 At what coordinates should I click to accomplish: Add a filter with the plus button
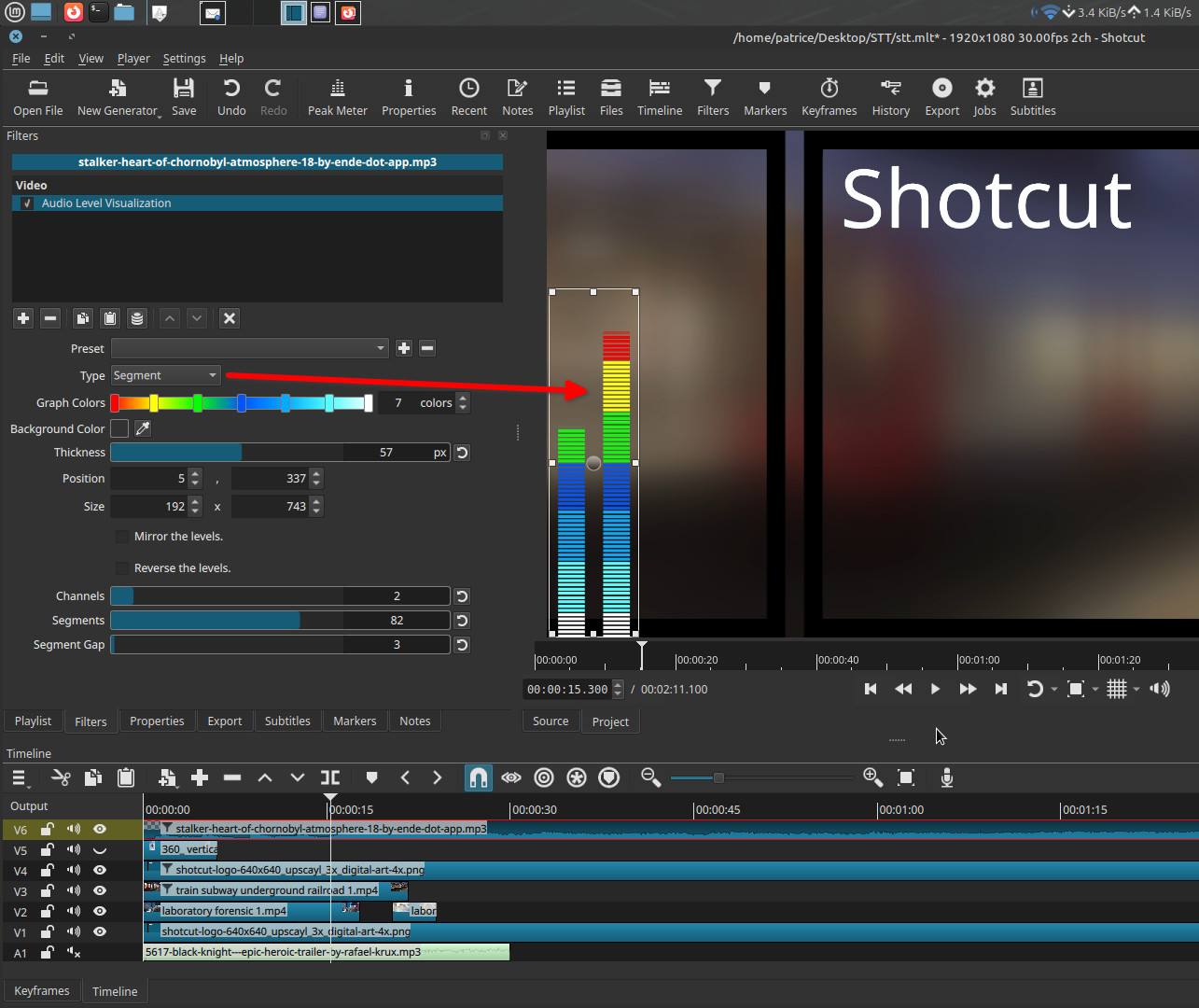(x=23, y=318)
